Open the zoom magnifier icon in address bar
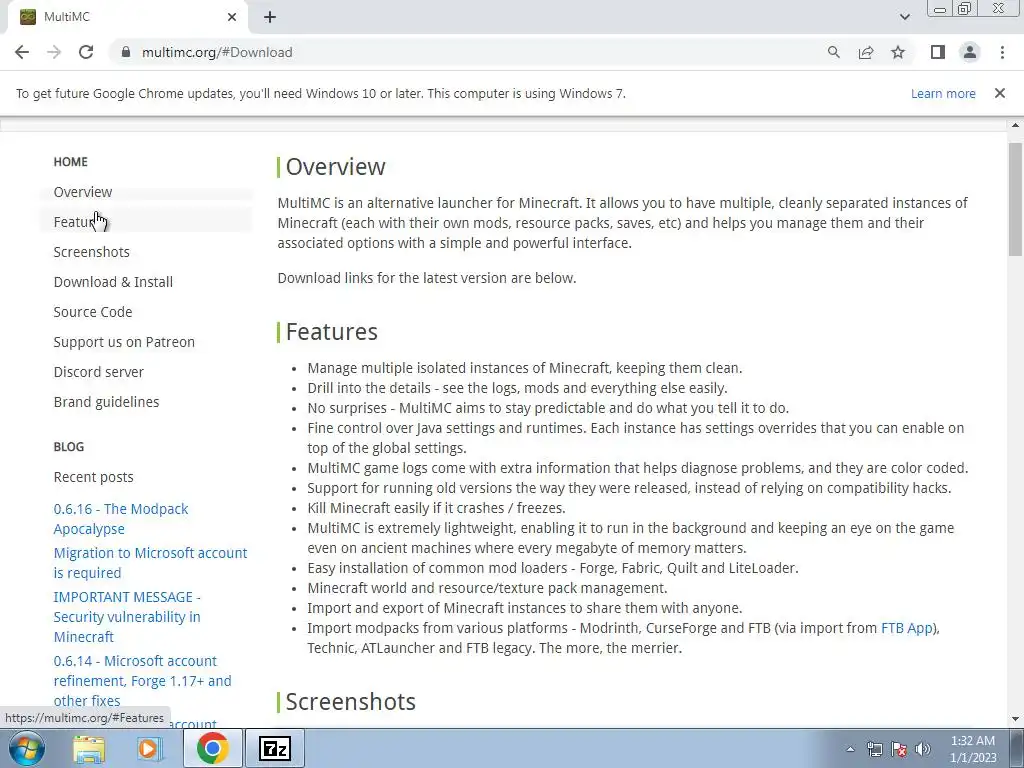This screenshot has width=1024, height=768. (x=833, y=52)
